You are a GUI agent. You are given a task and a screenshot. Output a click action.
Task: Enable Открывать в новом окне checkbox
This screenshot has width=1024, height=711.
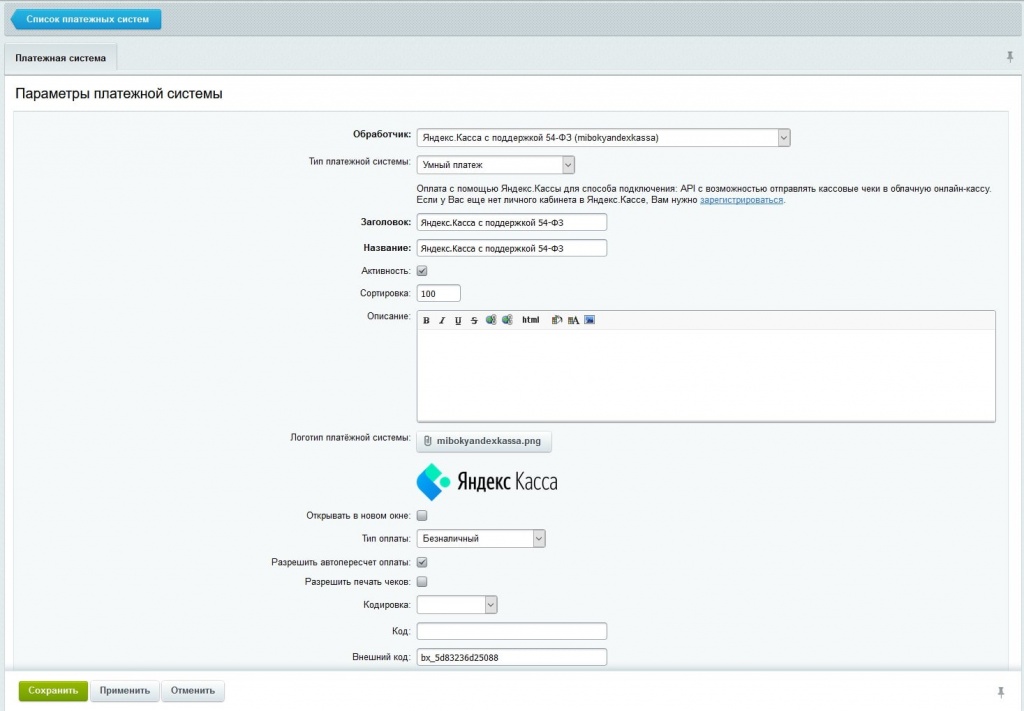[422, 516]
